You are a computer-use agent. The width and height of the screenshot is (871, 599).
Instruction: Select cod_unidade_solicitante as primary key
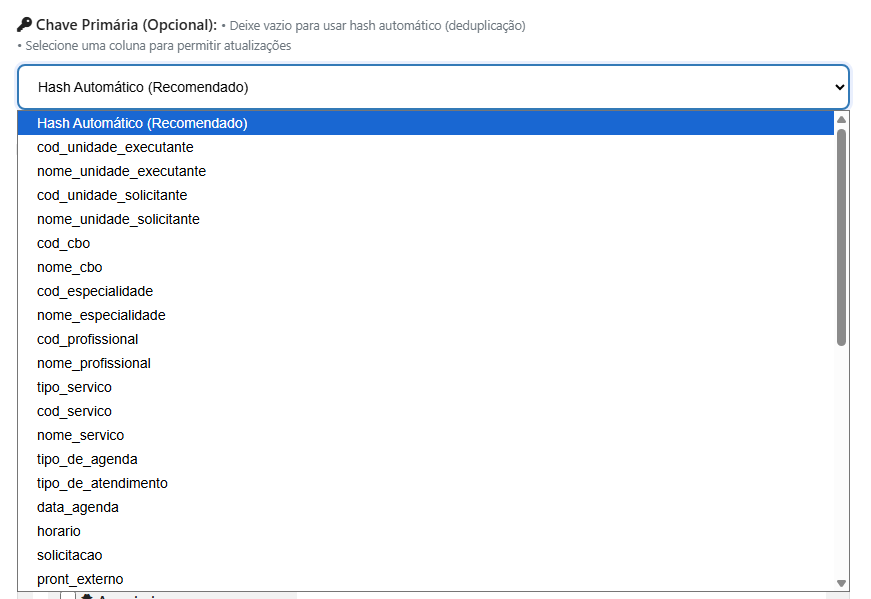point(112,195)
